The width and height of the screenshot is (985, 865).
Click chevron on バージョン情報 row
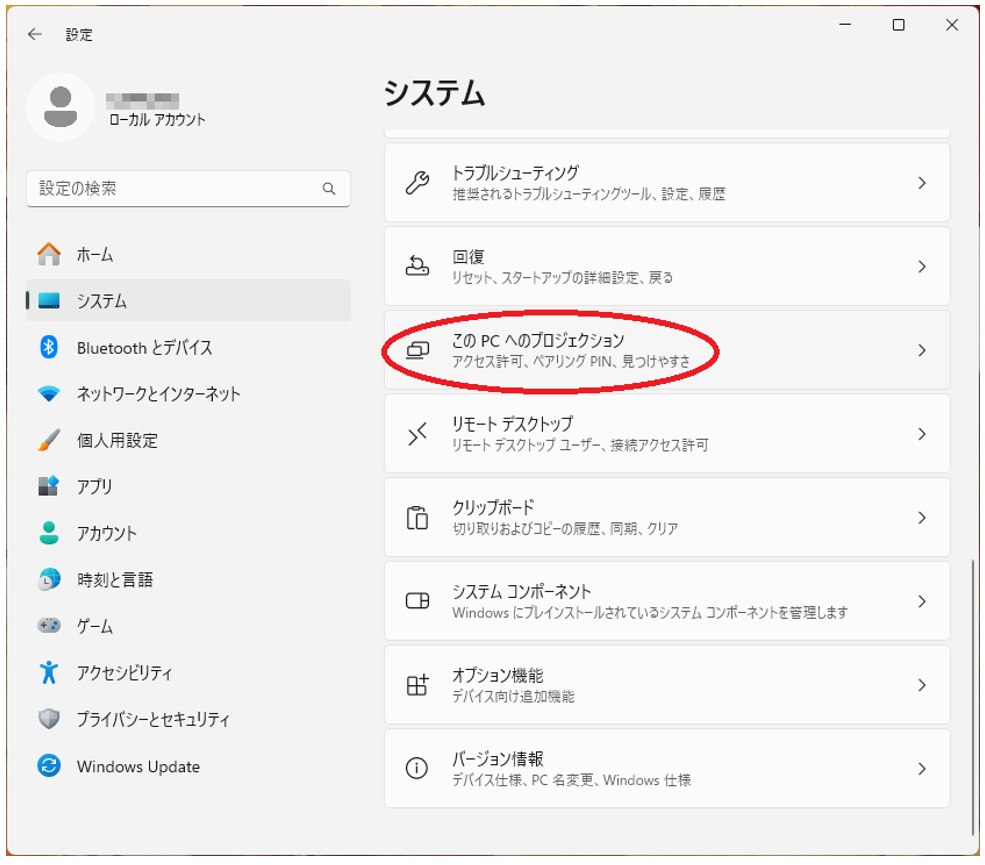click(922, 768)
